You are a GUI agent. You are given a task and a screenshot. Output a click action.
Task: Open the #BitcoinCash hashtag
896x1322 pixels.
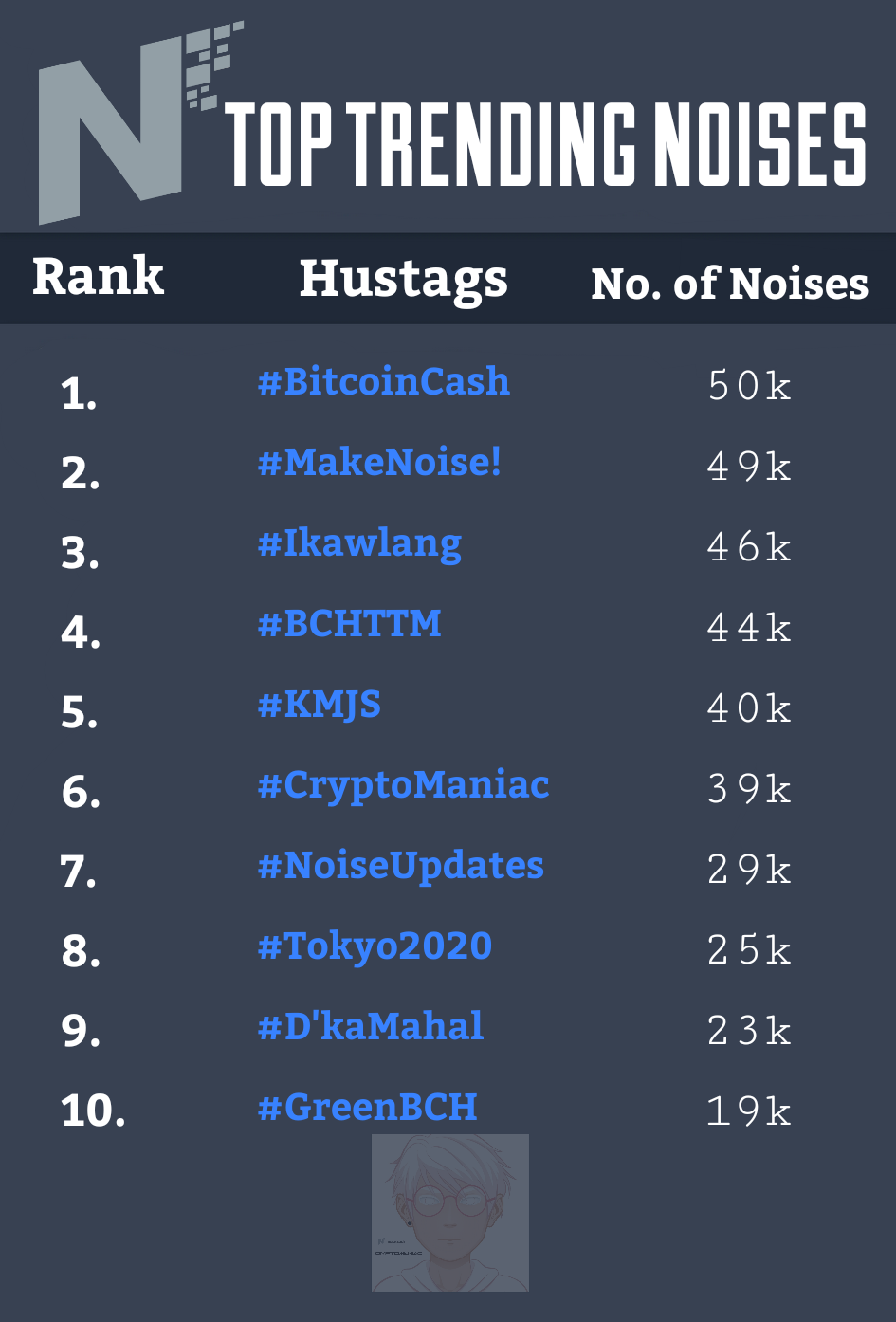tap(384, 381)
